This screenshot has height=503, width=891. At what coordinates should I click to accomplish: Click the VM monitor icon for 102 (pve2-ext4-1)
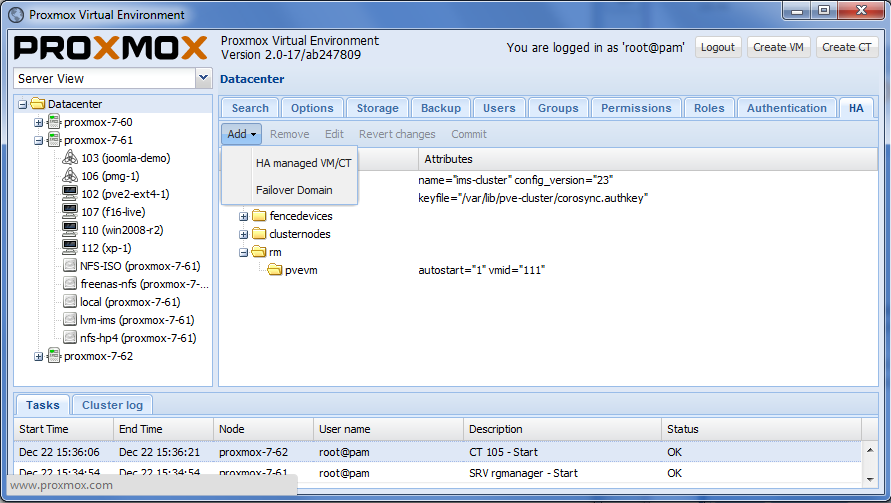(x=70, y=193)
